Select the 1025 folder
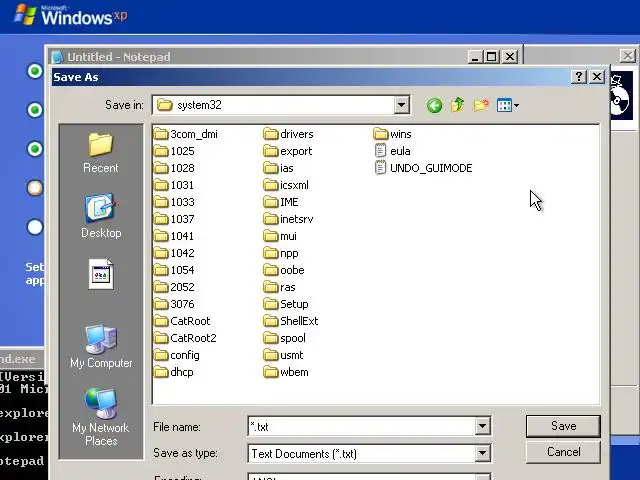This screenshot has width=640, height=480. point(174,151)
